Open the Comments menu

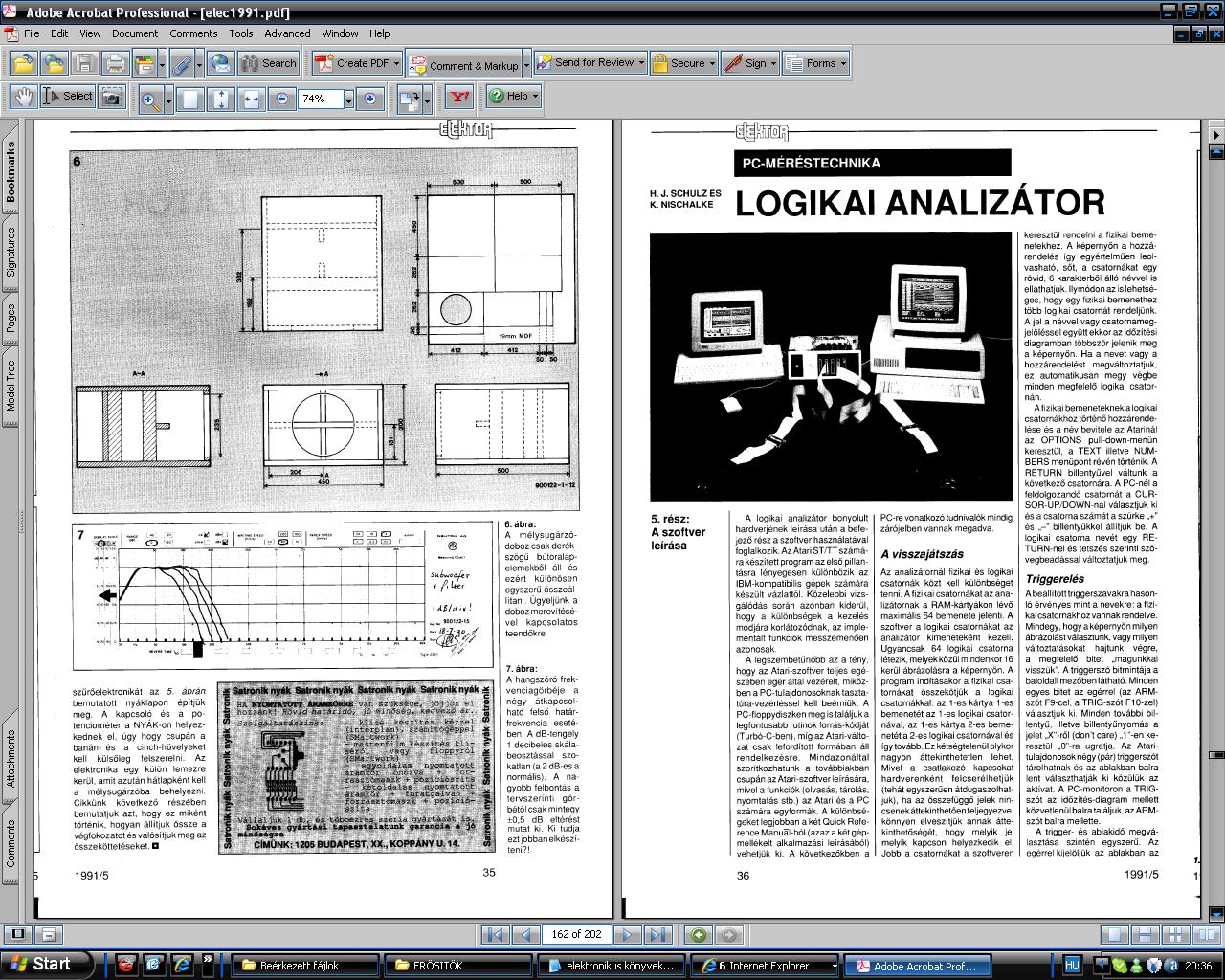(x=193, y=33)
